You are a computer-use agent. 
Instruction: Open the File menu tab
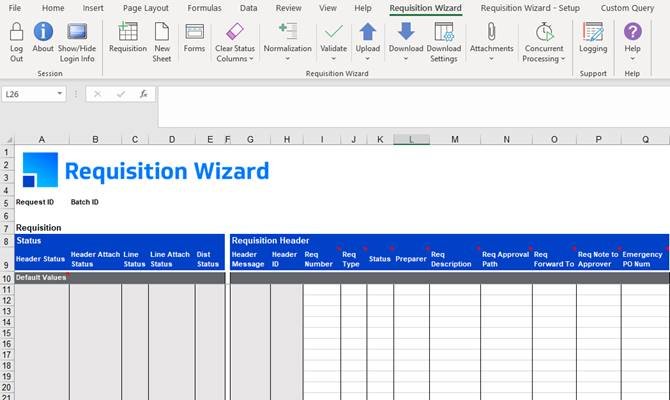15,8
